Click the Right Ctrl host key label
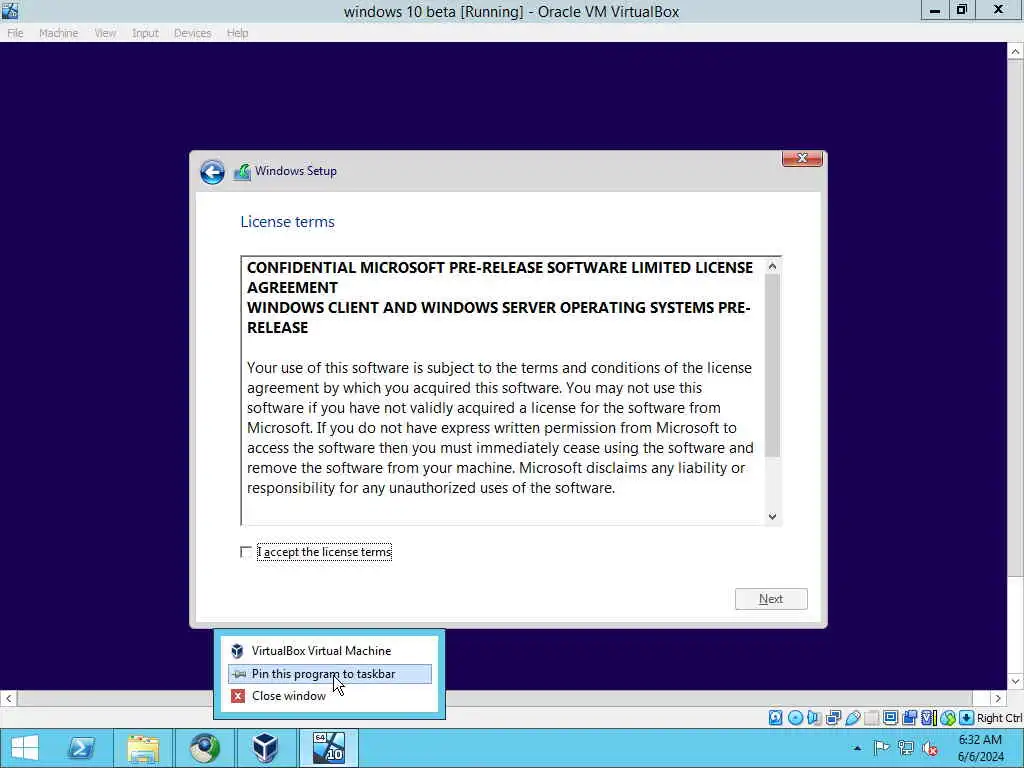Screen dimensions: 1024x768 999,718
